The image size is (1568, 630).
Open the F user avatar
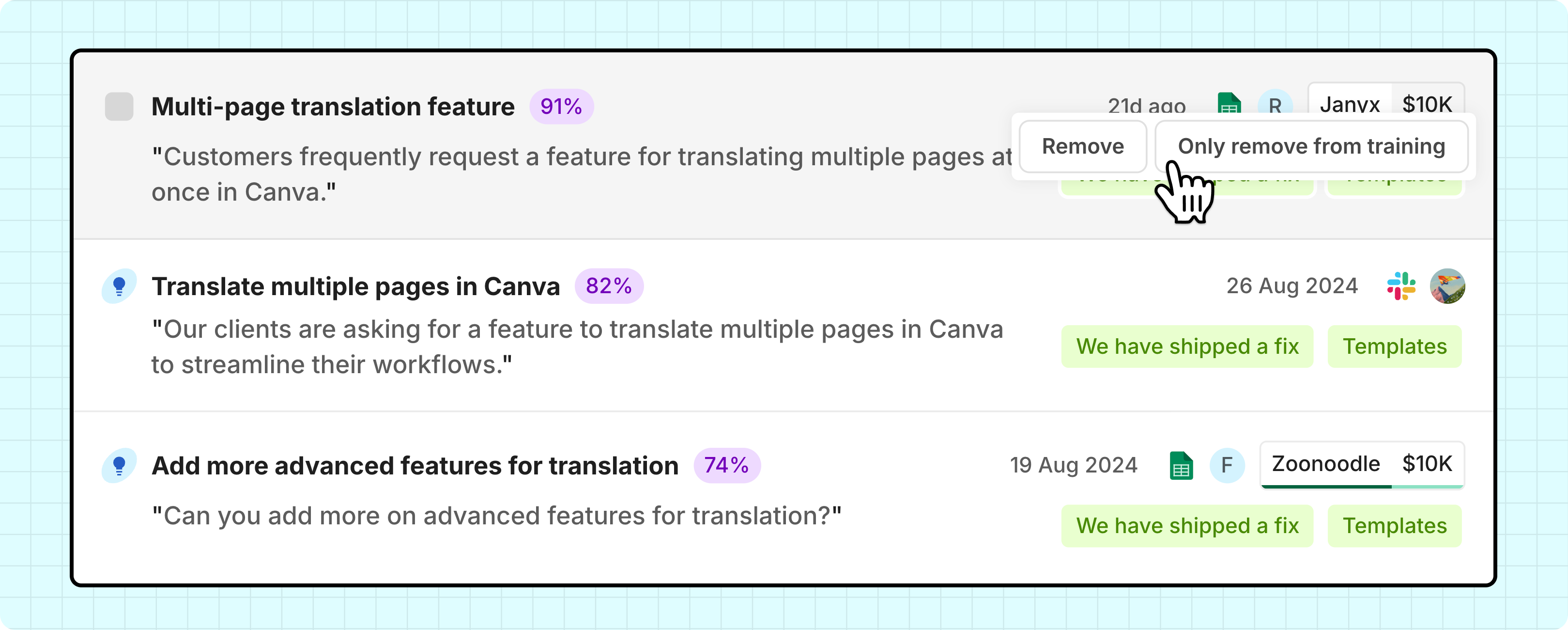[x=1227, y=466]
